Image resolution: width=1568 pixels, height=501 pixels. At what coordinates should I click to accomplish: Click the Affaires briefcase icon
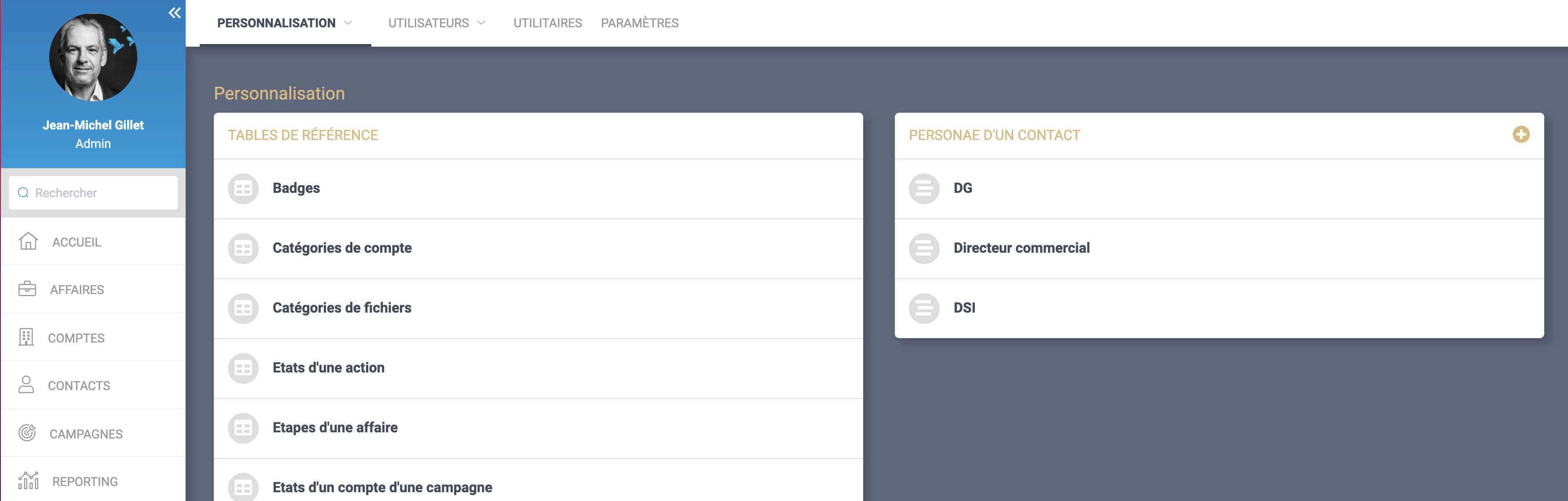27,289
